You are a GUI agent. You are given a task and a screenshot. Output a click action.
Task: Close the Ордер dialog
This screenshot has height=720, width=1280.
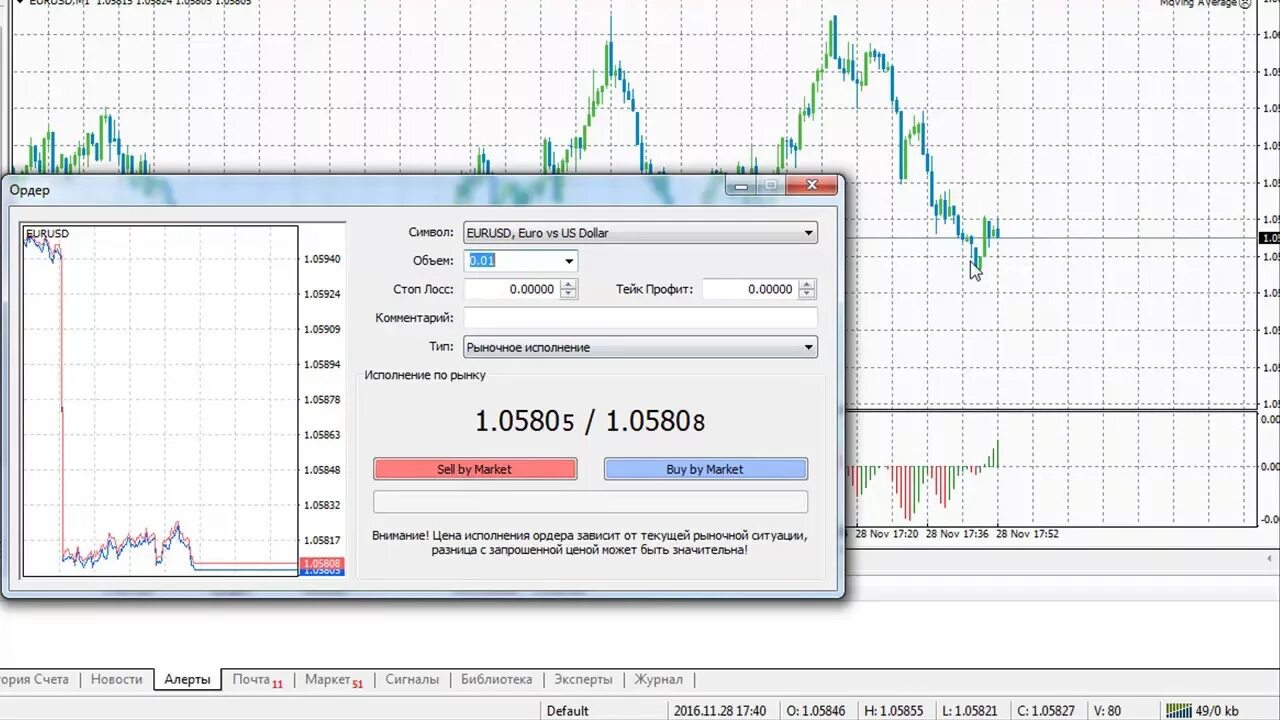[x=812, y=185]
